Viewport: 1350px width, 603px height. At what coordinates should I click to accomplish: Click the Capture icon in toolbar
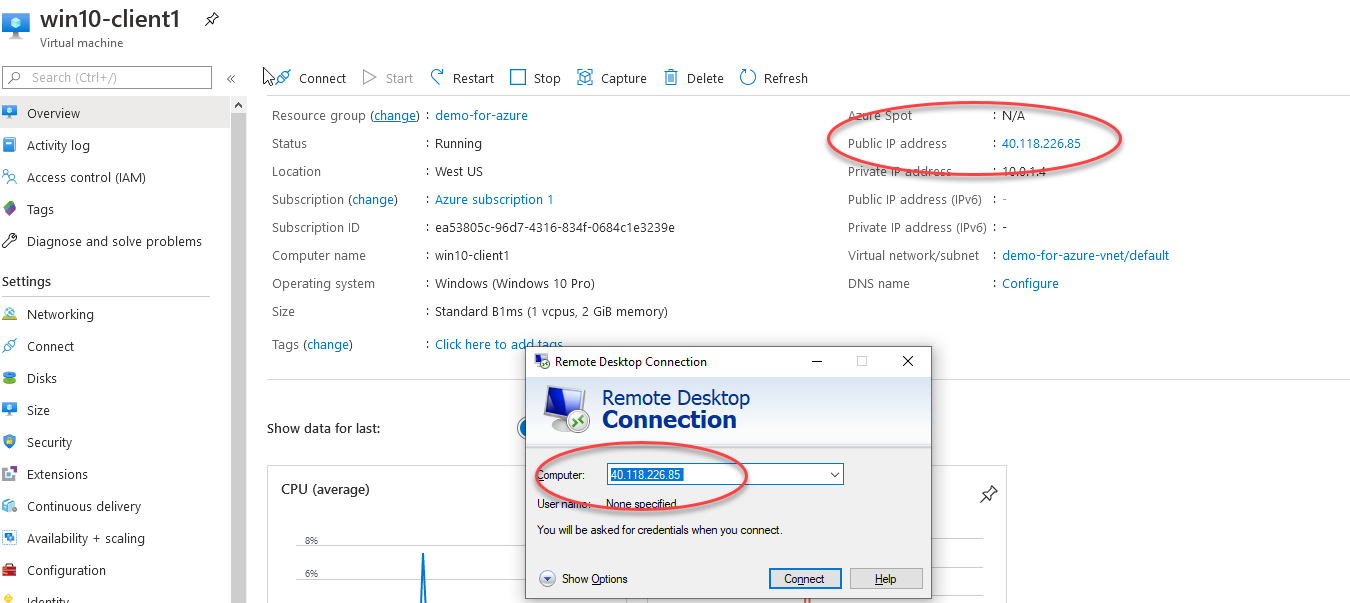click(585, 77)
